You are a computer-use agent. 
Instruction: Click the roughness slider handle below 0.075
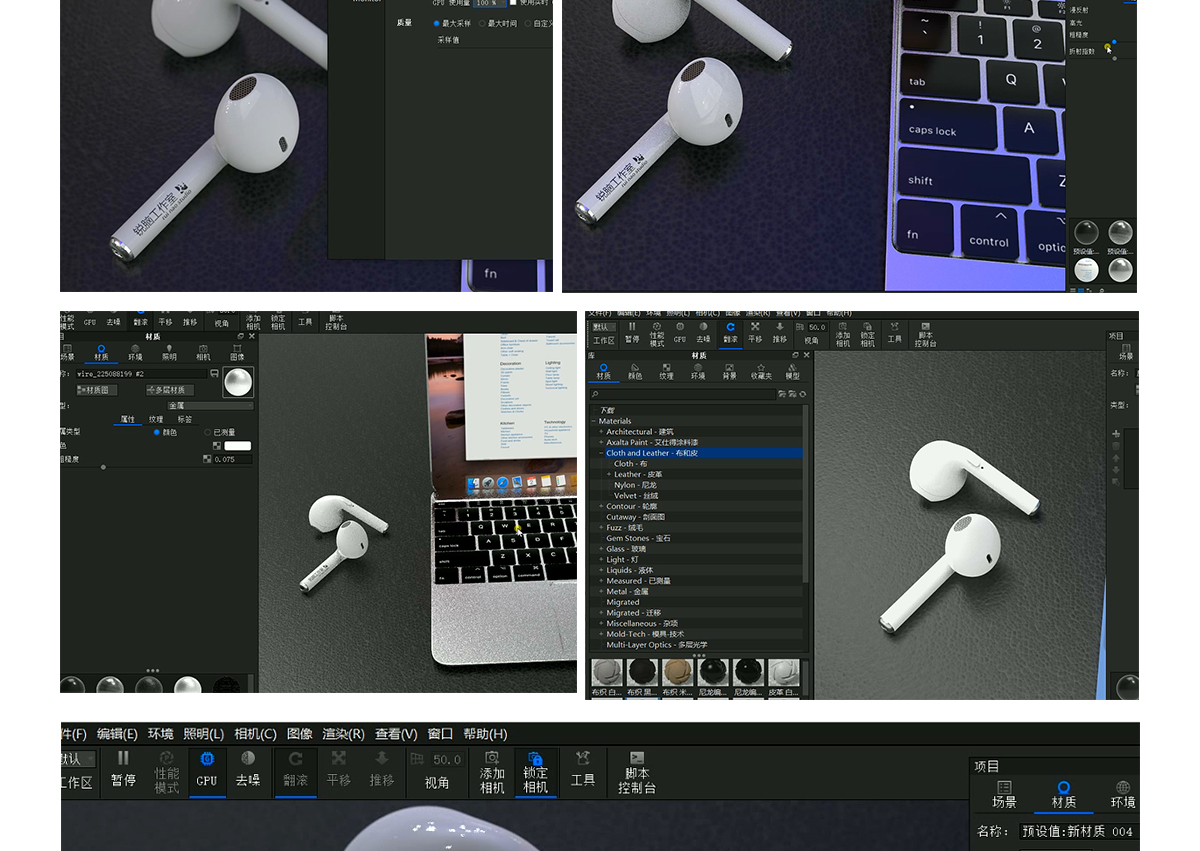(103, 467)
